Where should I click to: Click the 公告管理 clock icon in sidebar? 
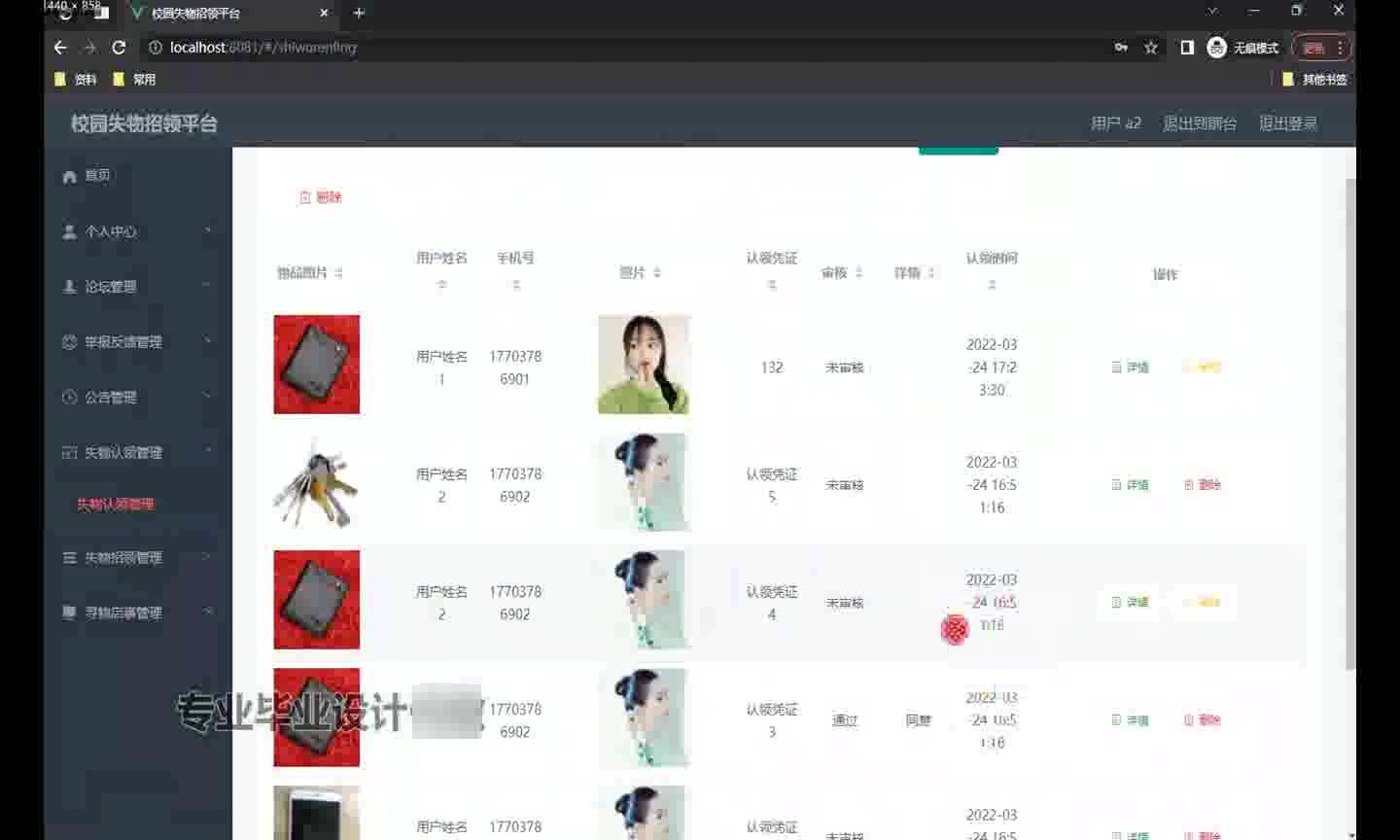point(69,397)
